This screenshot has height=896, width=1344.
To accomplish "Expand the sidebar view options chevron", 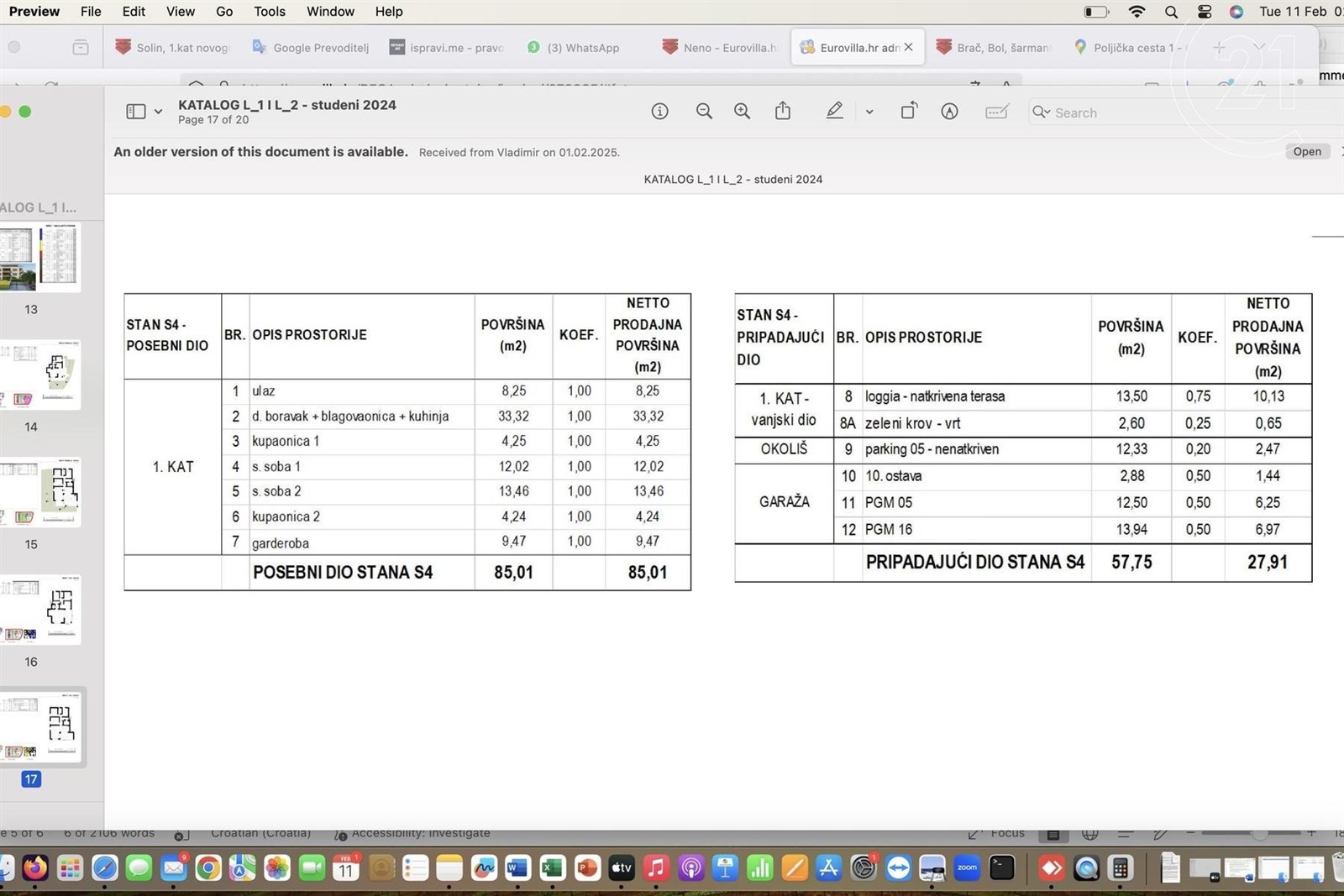I will point(158,112).
